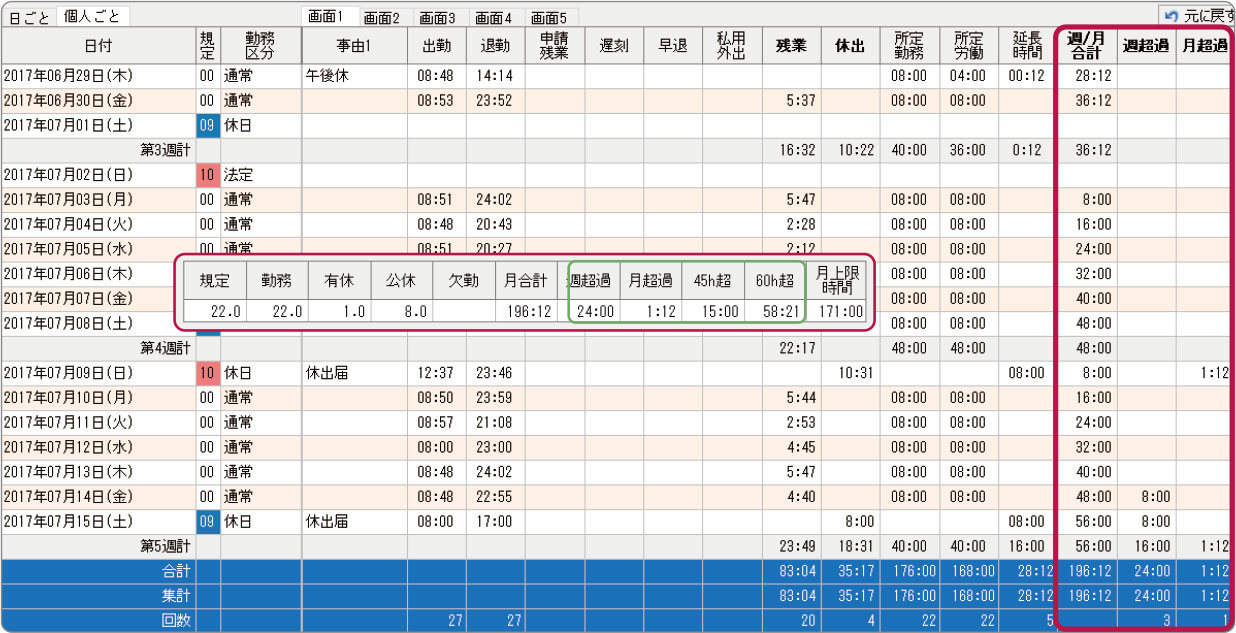The image size is (1236, 633).
Task: Click the 合計 total row label
Action: coord(176,571)
